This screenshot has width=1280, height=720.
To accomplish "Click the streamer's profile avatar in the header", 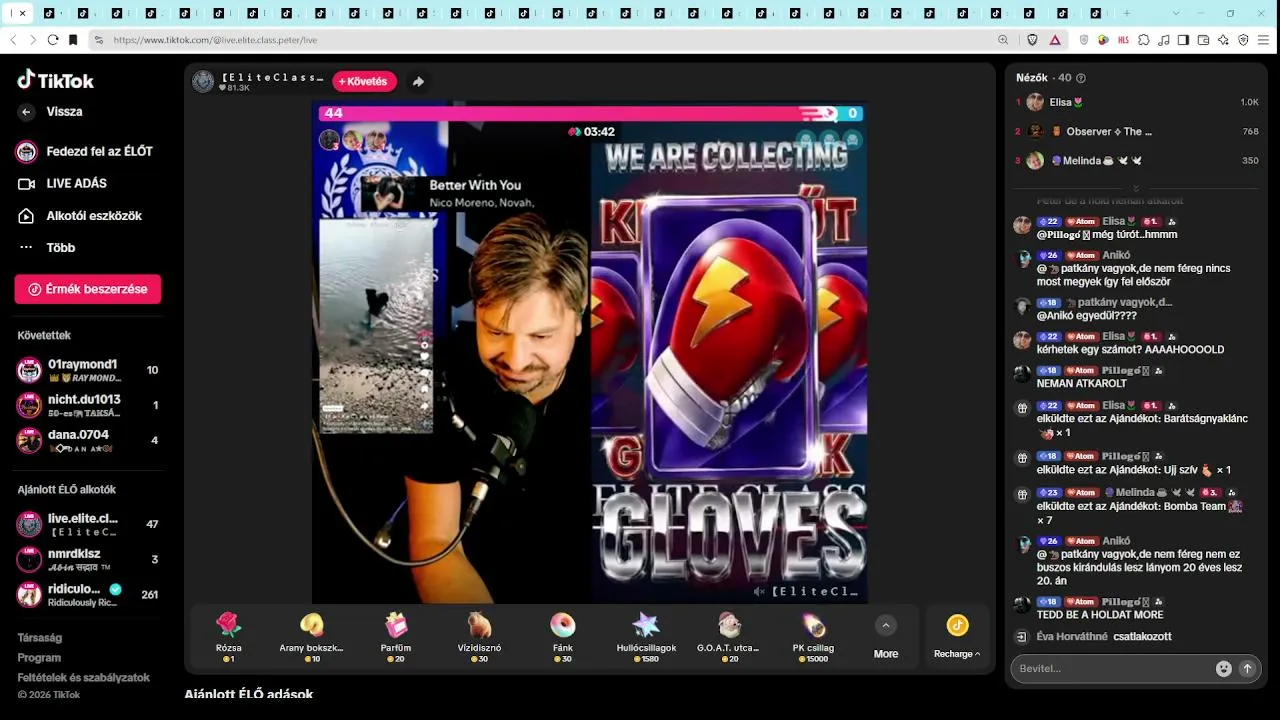I will [x=203, y=82].
